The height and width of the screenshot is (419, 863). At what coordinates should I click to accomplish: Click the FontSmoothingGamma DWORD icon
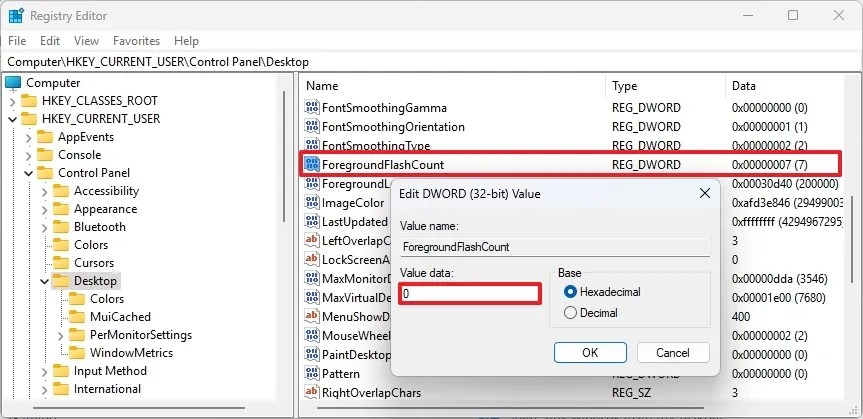coord(312,107)
